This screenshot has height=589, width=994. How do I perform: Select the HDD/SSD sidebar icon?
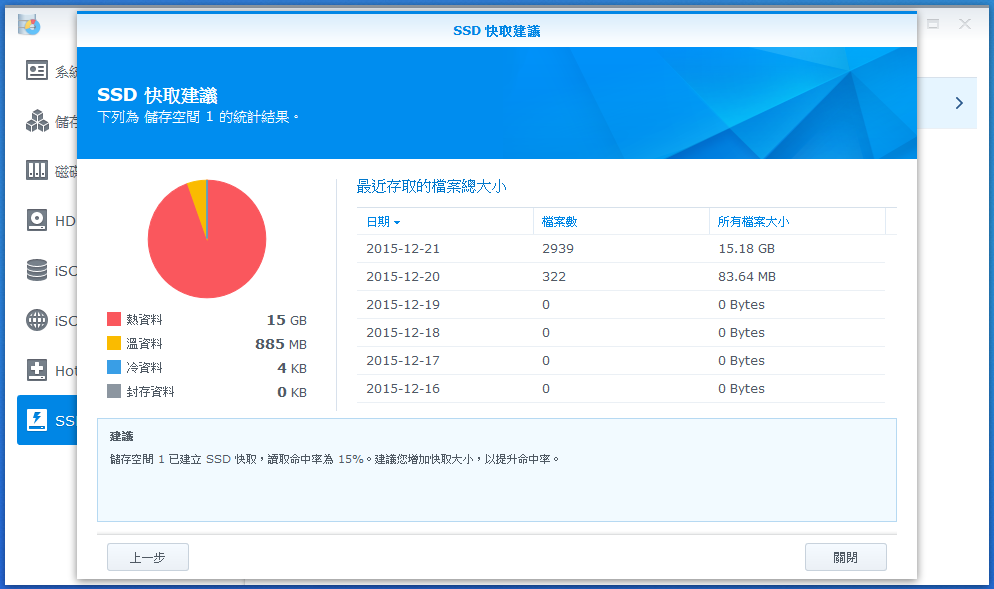[37, 220]
